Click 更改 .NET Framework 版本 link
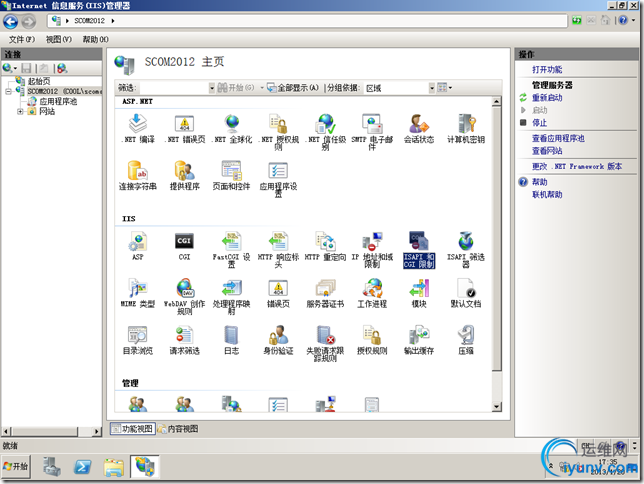 pyautogui.click(x=577, y=166)
